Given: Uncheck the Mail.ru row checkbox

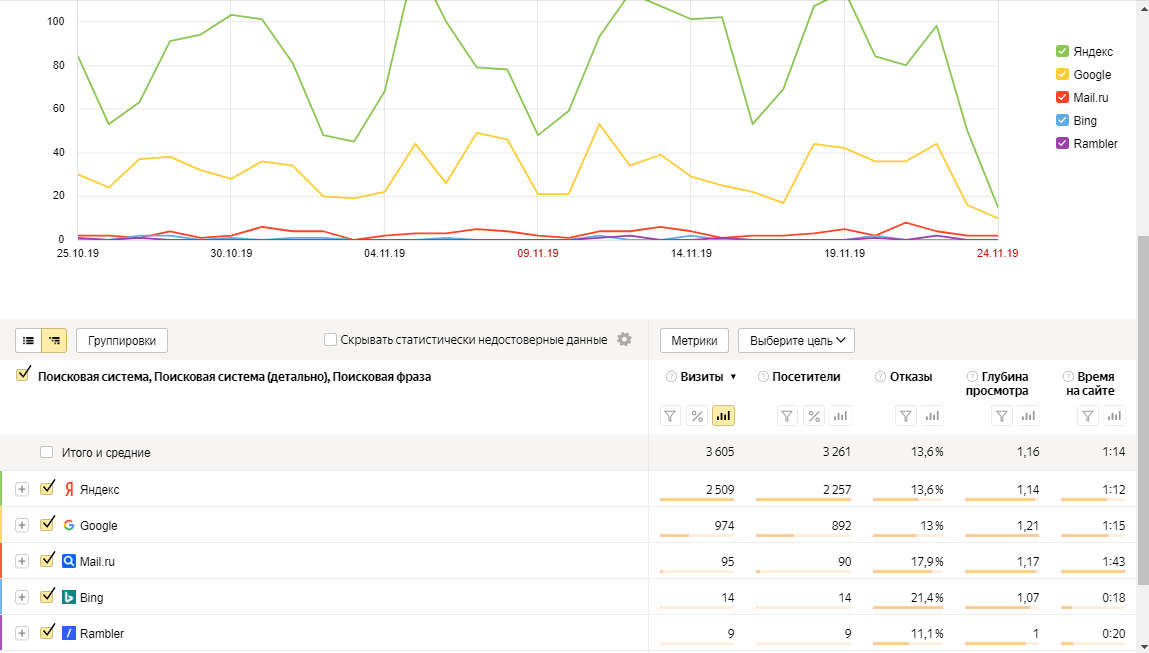Looking at the screenshot, I should [x=47, y=560].
